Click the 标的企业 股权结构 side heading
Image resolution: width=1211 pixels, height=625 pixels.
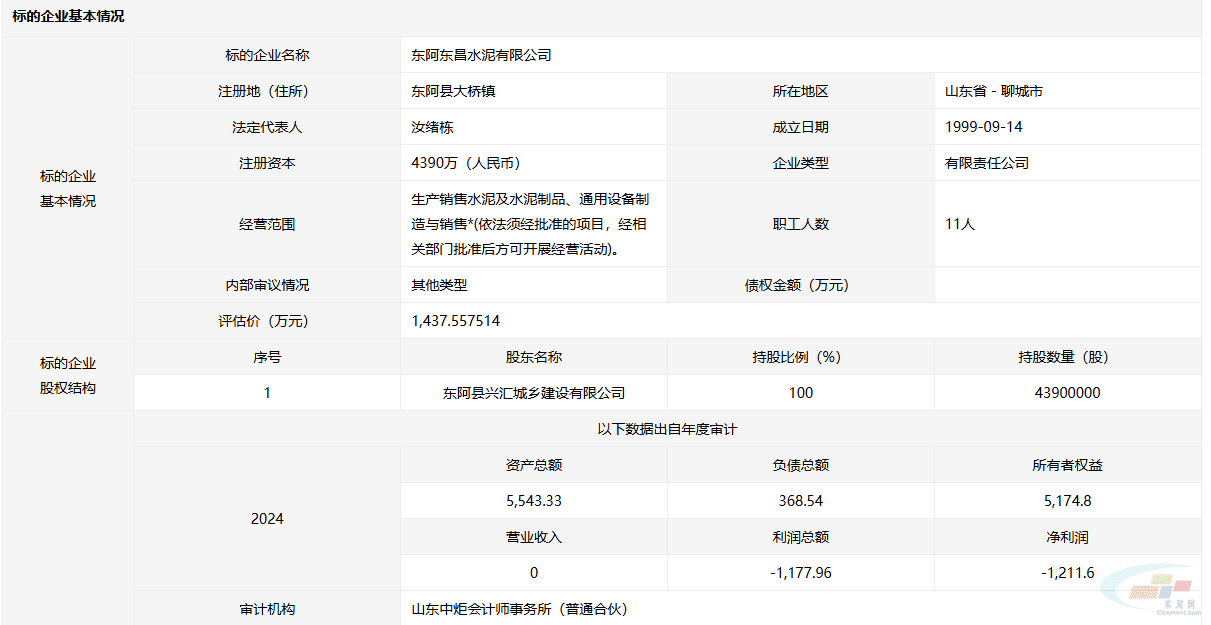[x=68, y=375]
